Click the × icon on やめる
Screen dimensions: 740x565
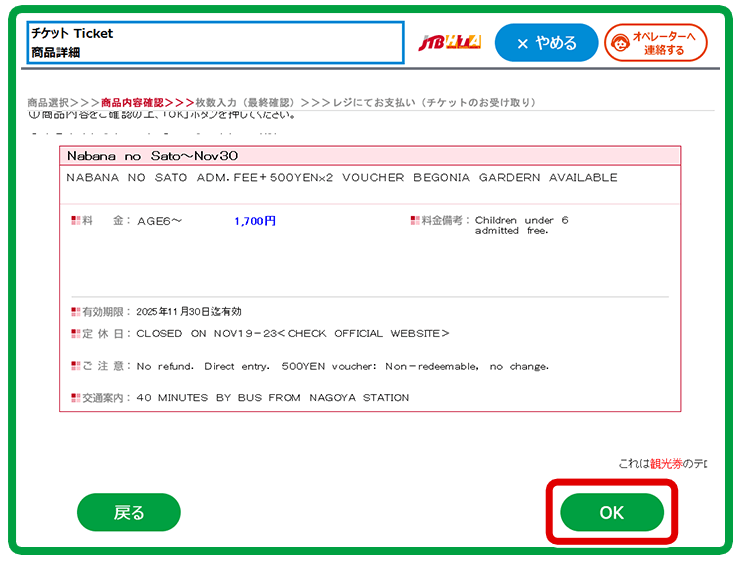[522, 43]
